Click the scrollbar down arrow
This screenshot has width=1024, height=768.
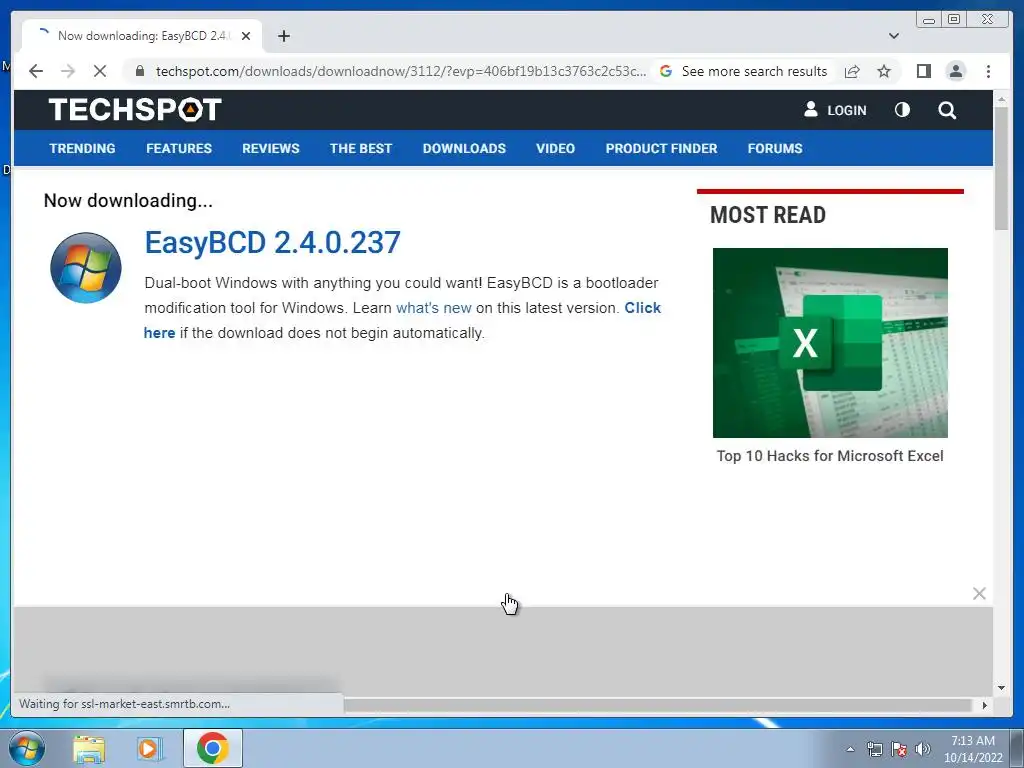[1001, 688]
